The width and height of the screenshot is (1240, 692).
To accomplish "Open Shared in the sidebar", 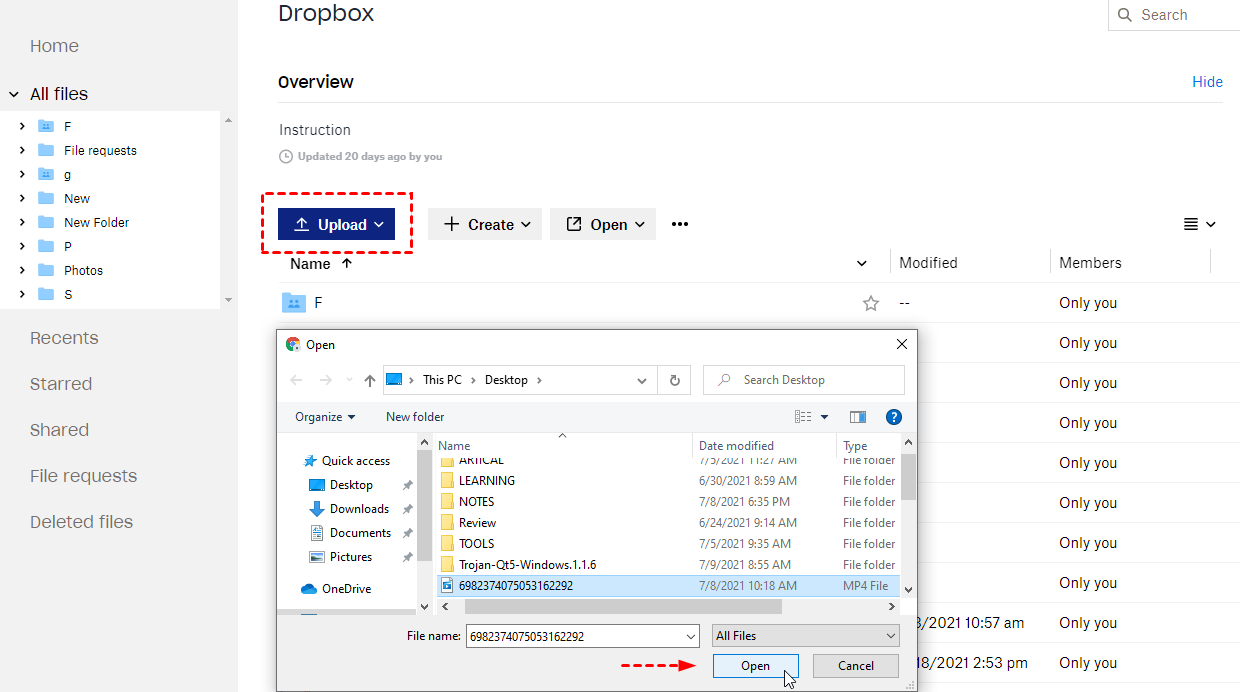I will click(59, 430).
